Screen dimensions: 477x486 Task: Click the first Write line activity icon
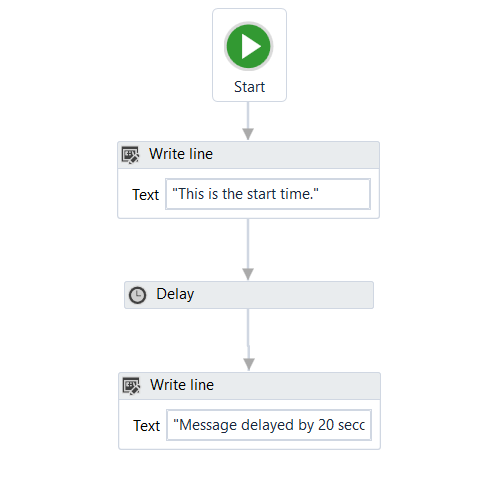[x=130, y=155]
